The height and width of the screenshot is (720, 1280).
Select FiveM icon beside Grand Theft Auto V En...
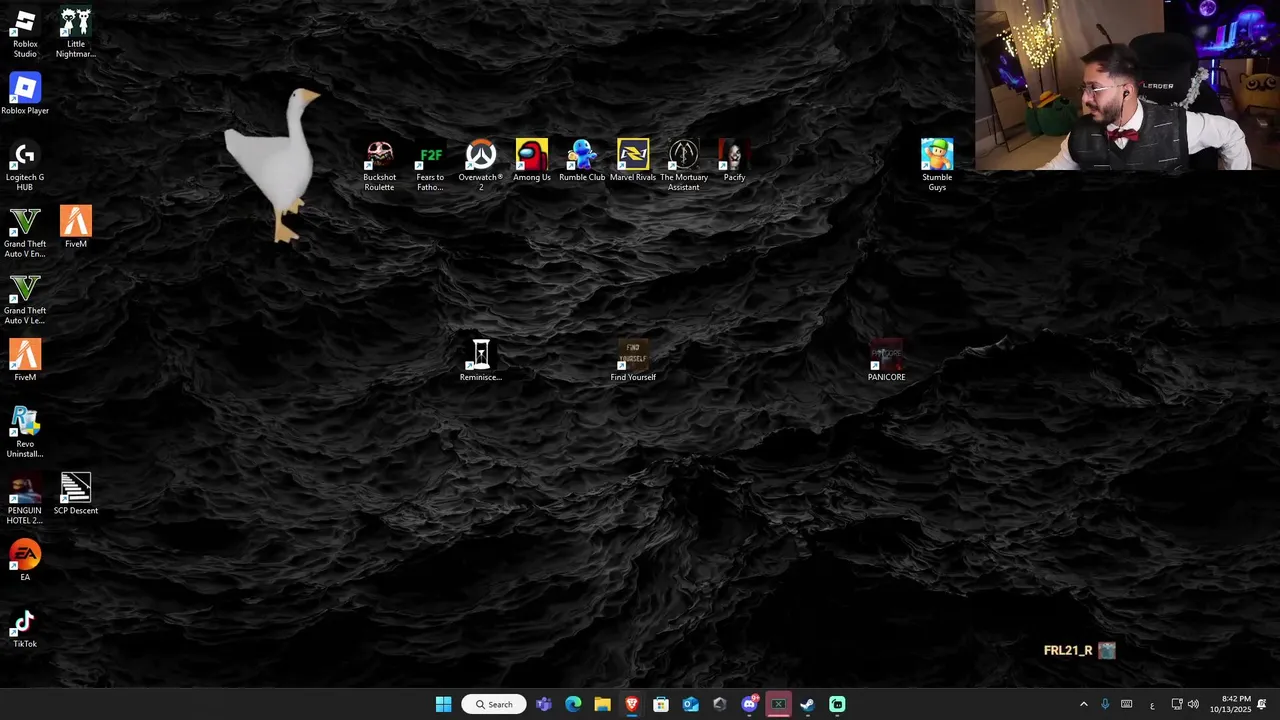click(76, 228)
